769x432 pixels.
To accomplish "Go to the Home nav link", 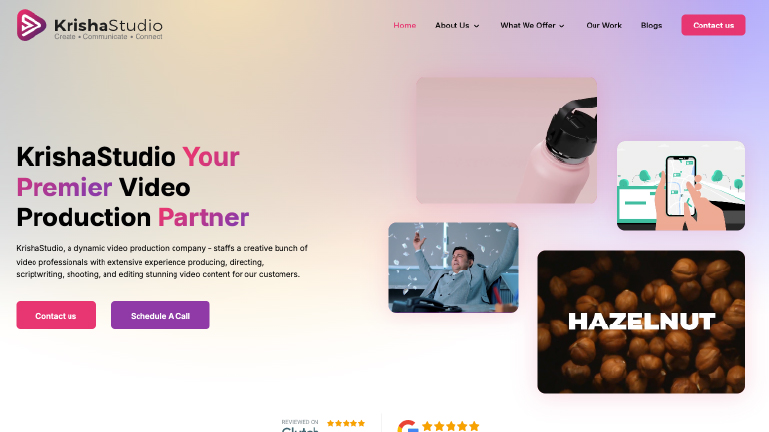I will pyautogui.click(x=405, y=25).
